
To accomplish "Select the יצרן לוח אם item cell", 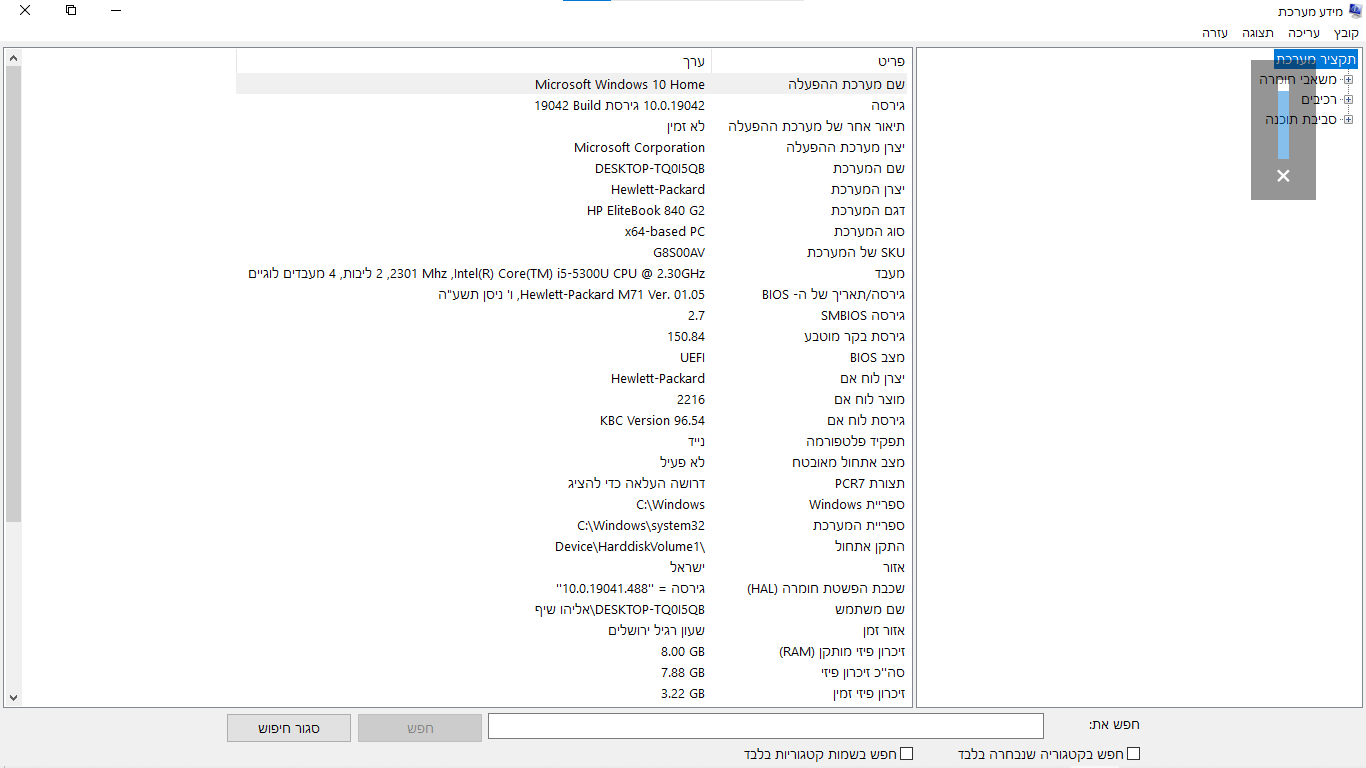I will click(872, 379).
